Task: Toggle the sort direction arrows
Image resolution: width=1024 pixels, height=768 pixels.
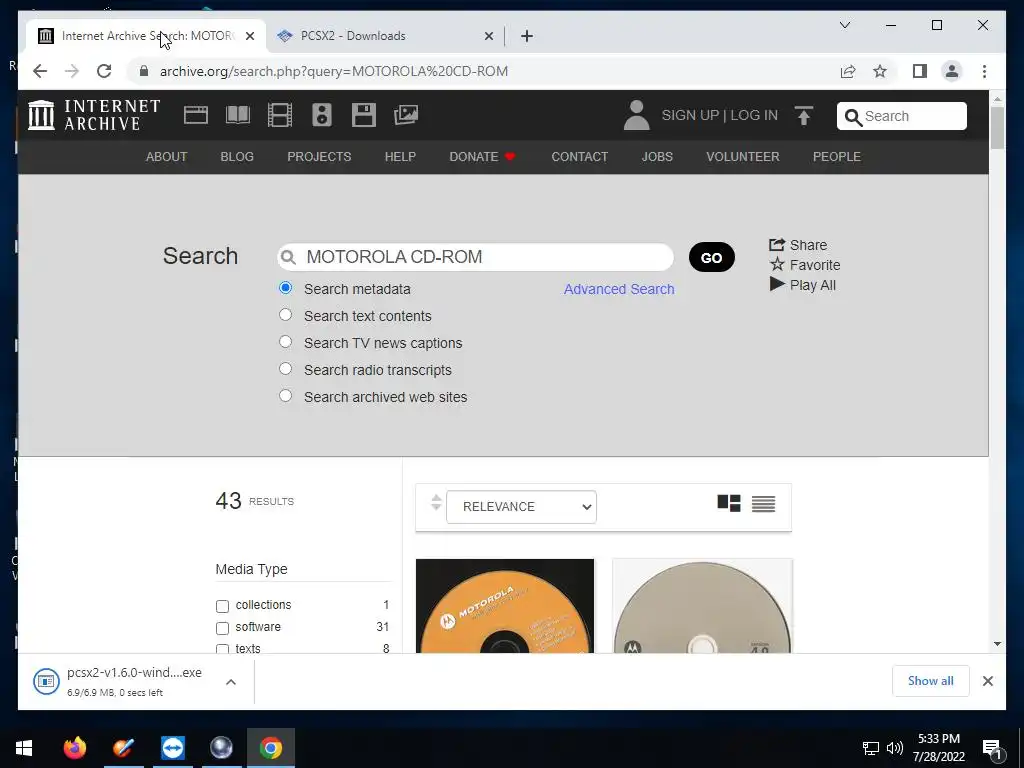Action: pyautogui.click(x=436, y=503)
